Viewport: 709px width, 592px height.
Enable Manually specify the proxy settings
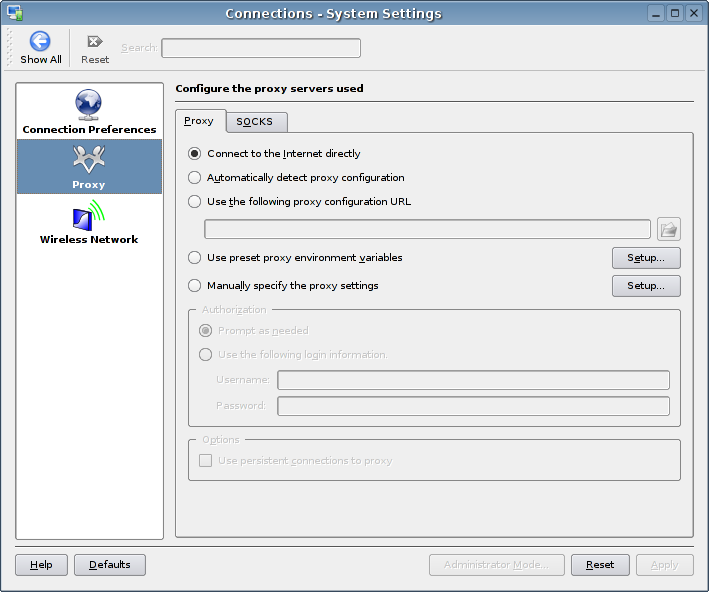pos(195,286)
